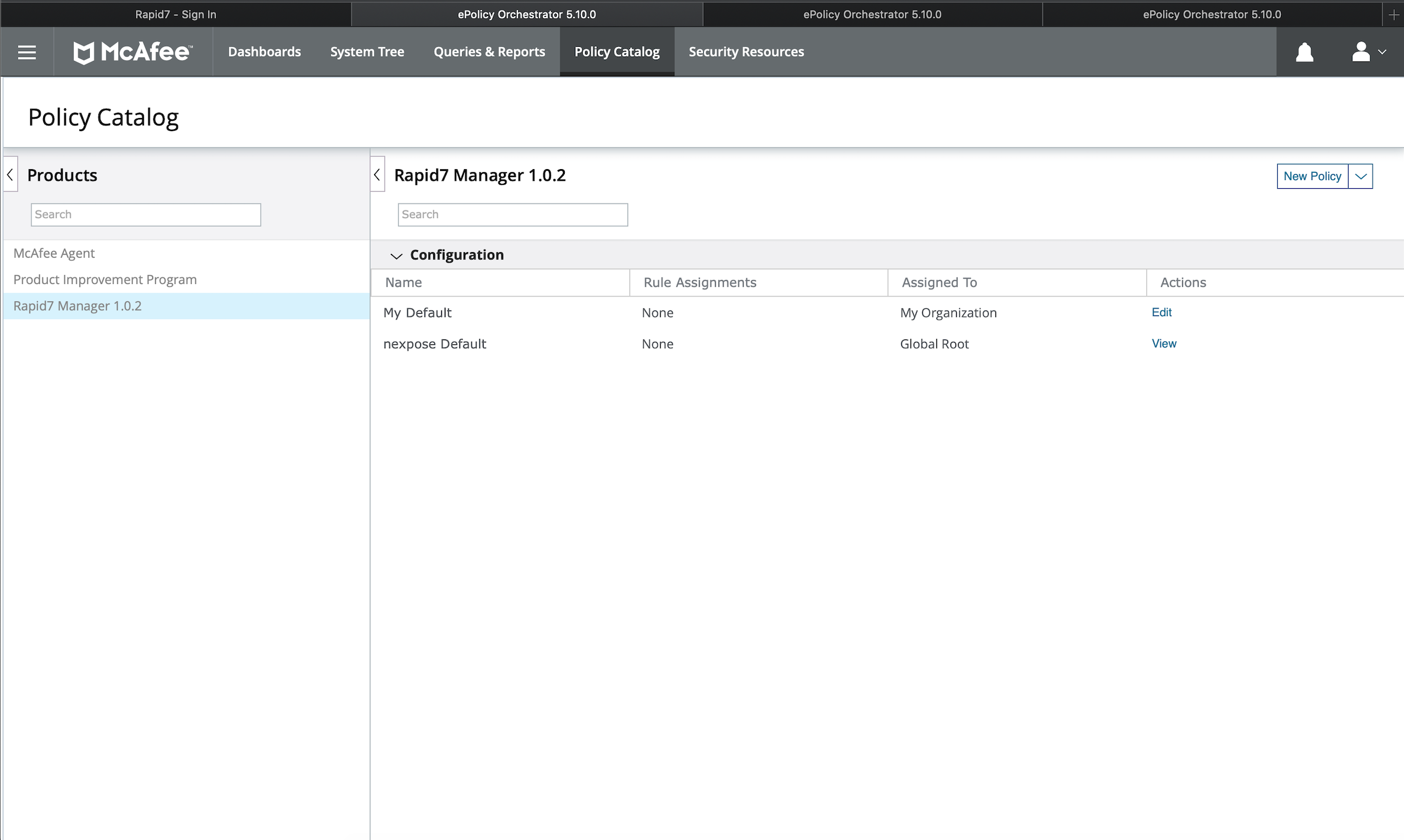Select McAfee Agent in Products list
Viewport: 1404px width, 840px height.
coord(54,253)
